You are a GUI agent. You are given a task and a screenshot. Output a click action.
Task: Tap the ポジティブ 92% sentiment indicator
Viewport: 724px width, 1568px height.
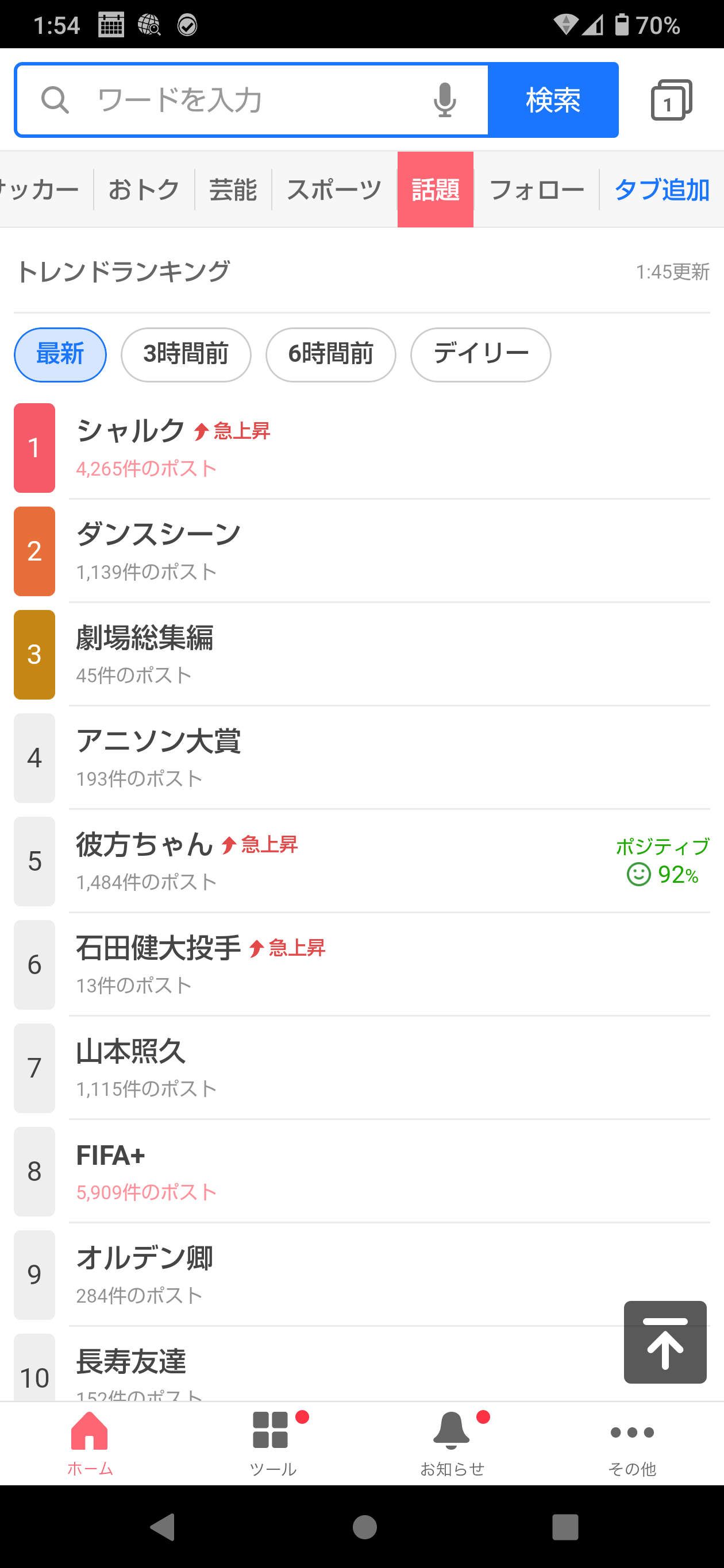[662, 862]
